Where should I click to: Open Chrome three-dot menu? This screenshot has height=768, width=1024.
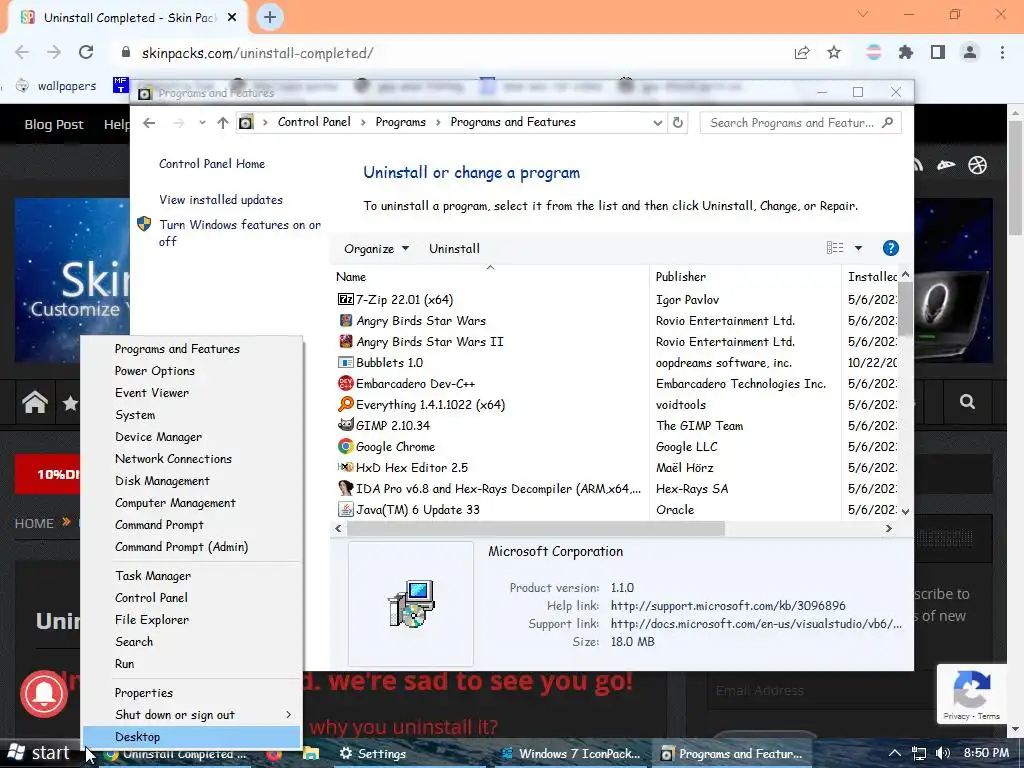point(1002,52)
